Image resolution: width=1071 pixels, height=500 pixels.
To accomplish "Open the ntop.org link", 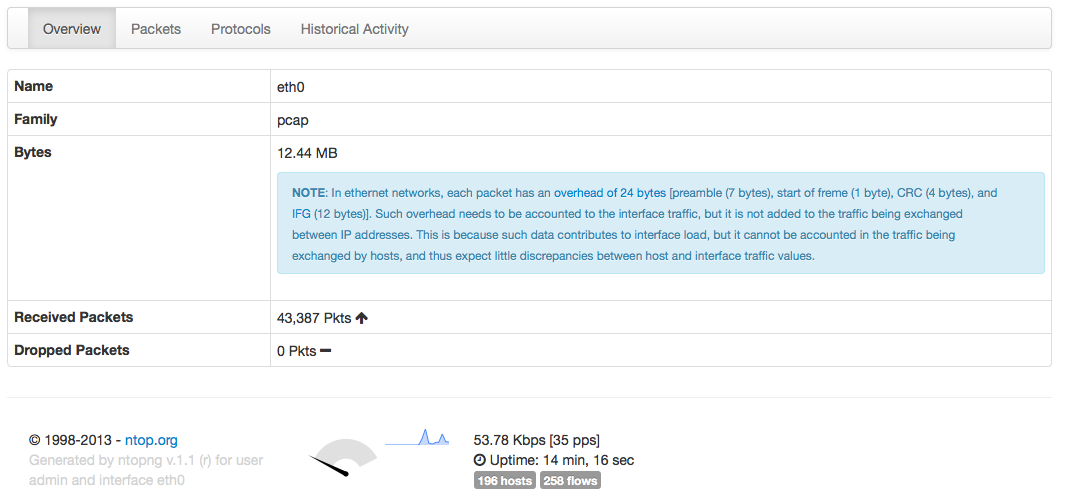I will click(151, 440).
